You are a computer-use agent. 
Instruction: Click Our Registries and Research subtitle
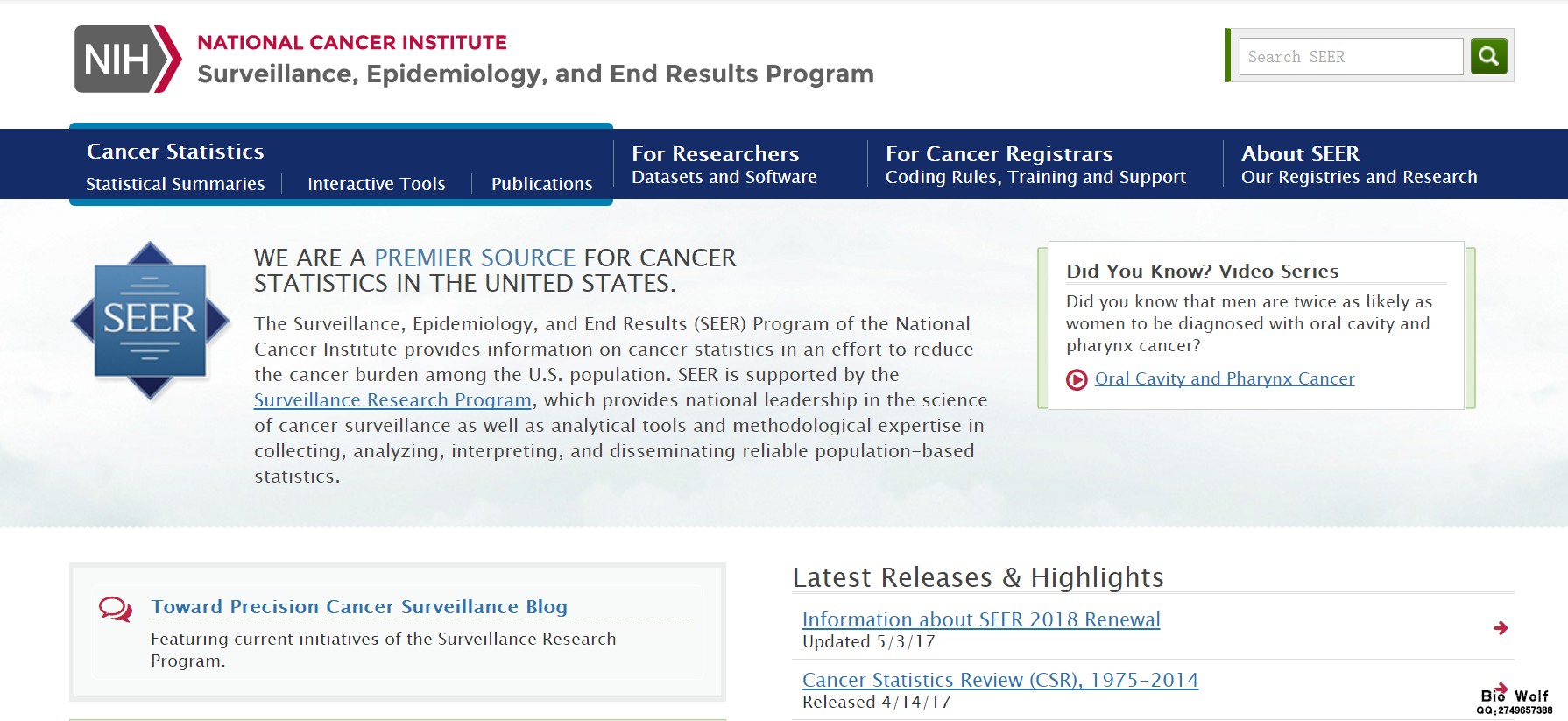click(x=1360, y=177)
